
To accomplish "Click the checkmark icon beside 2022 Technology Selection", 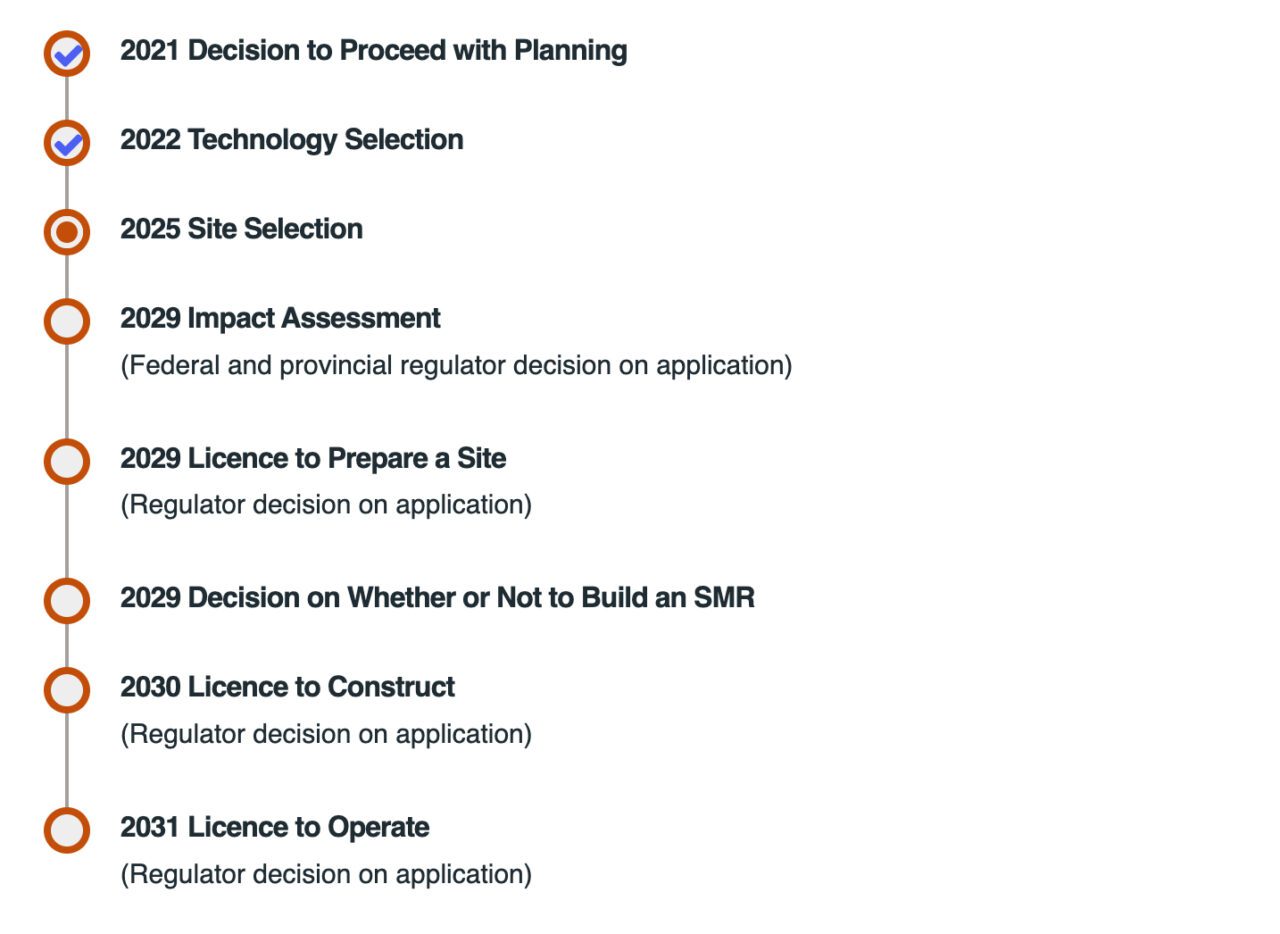I will pos(67,143).
